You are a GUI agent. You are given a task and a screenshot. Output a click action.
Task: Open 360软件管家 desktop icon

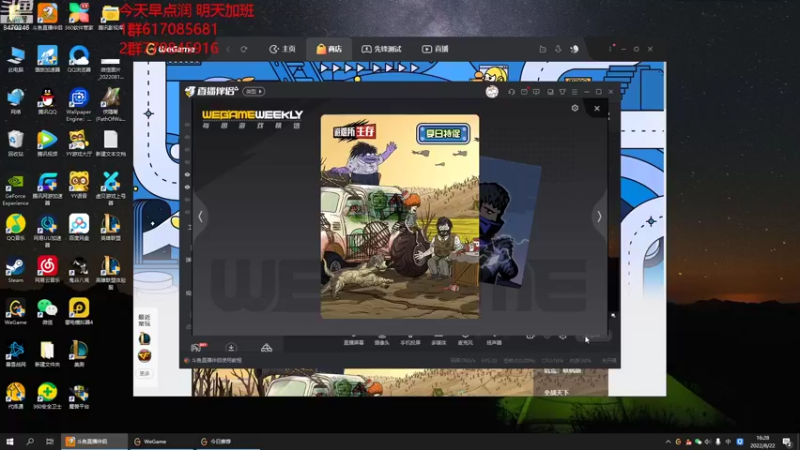[79, 16]
